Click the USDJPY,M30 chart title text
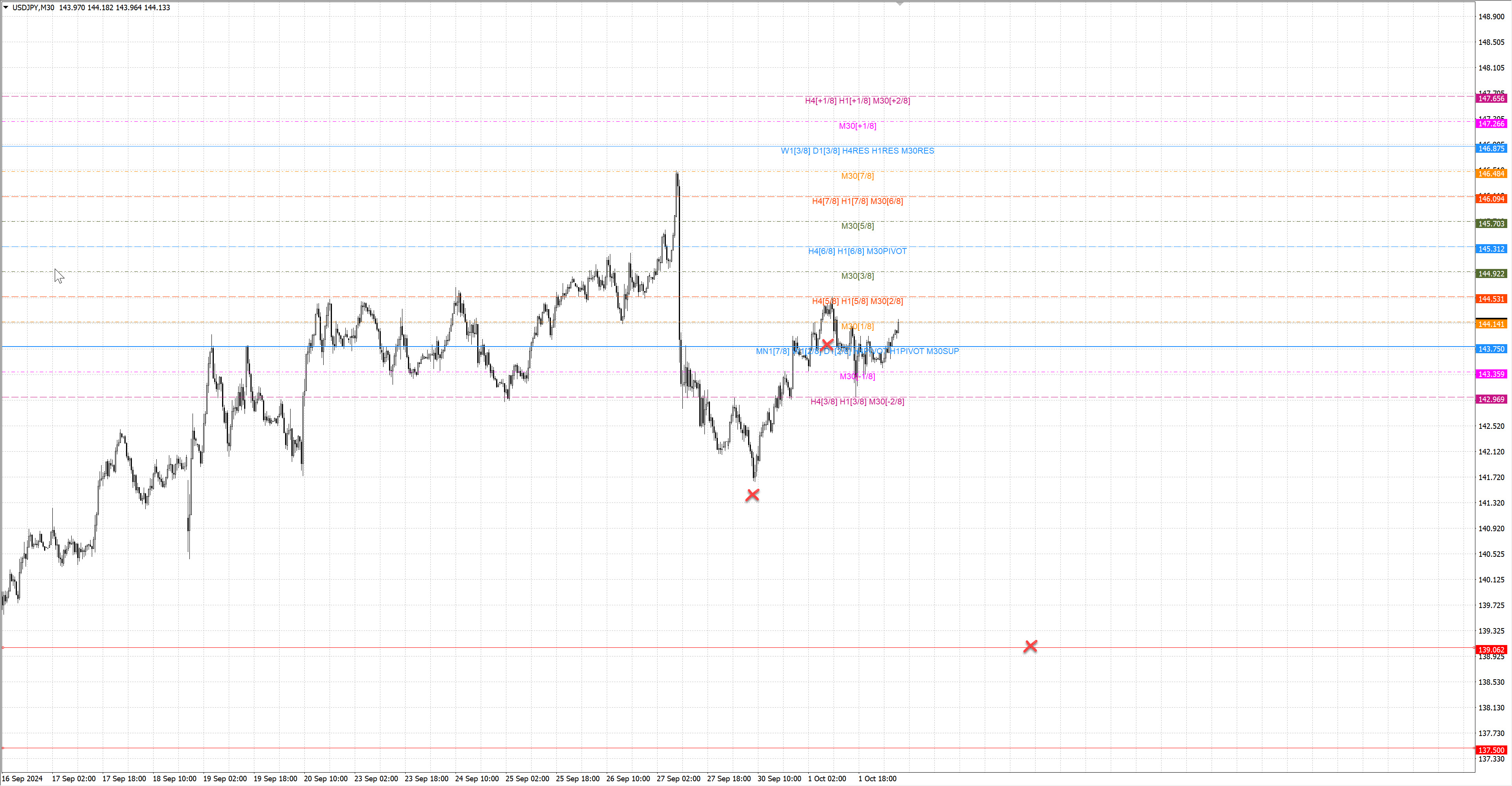This screenshot has height=786, width=1512. pos(33,7)
